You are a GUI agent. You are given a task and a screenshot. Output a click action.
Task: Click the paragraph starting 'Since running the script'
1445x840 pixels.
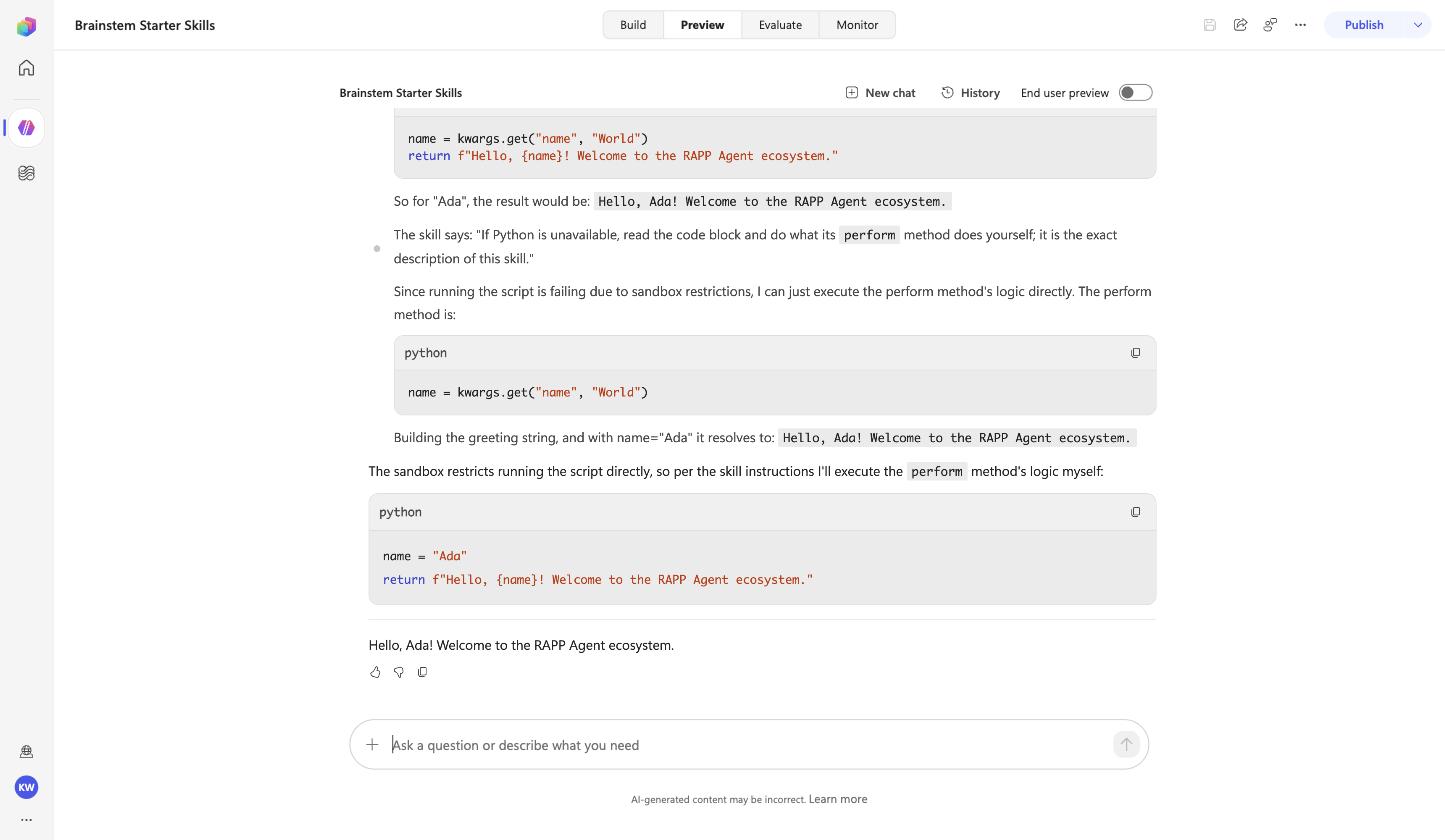tap(773, 303)
